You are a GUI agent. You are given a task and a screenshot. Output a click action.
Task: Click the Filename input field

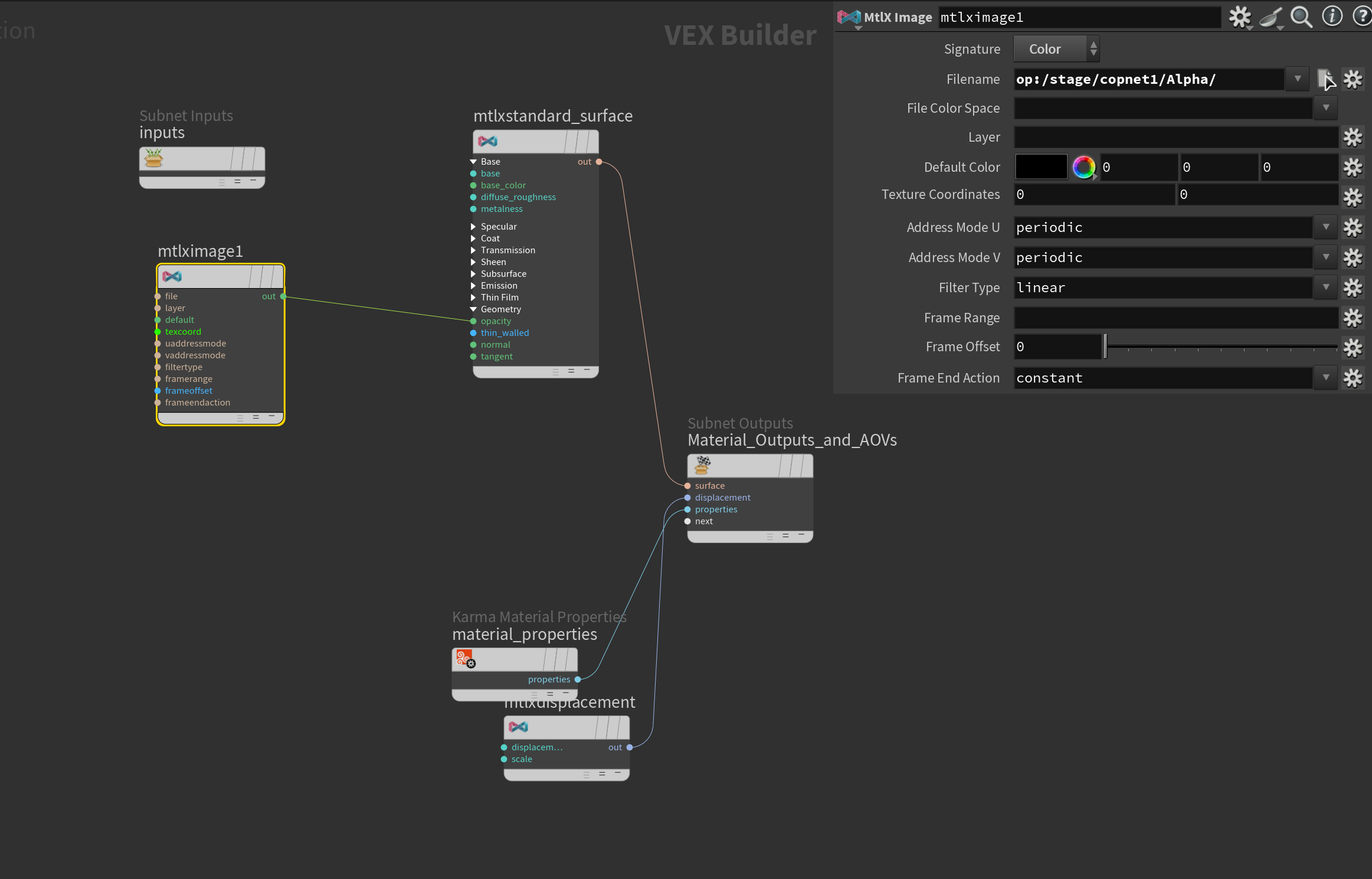pyautogui.click(x=1148, y=79)
